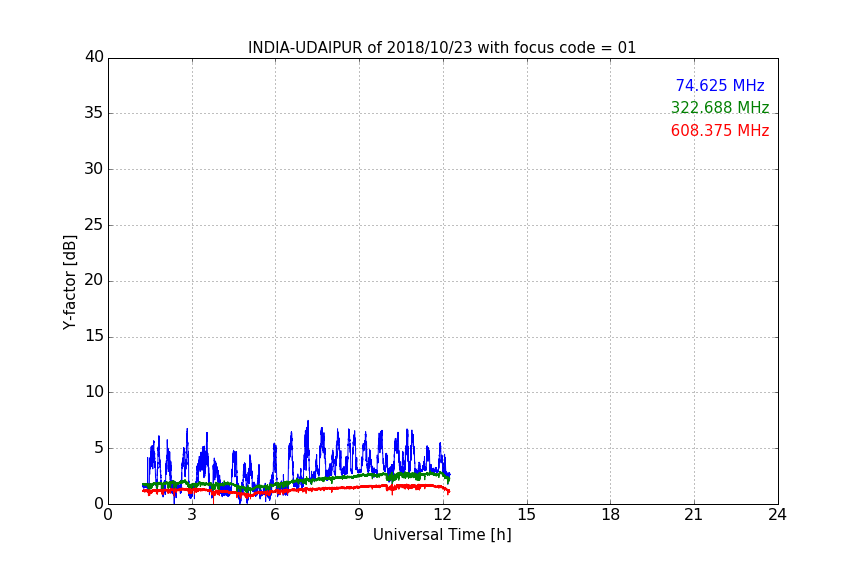Click the y-axis tick label 10
864x576 pixels.
coord(94,392)
